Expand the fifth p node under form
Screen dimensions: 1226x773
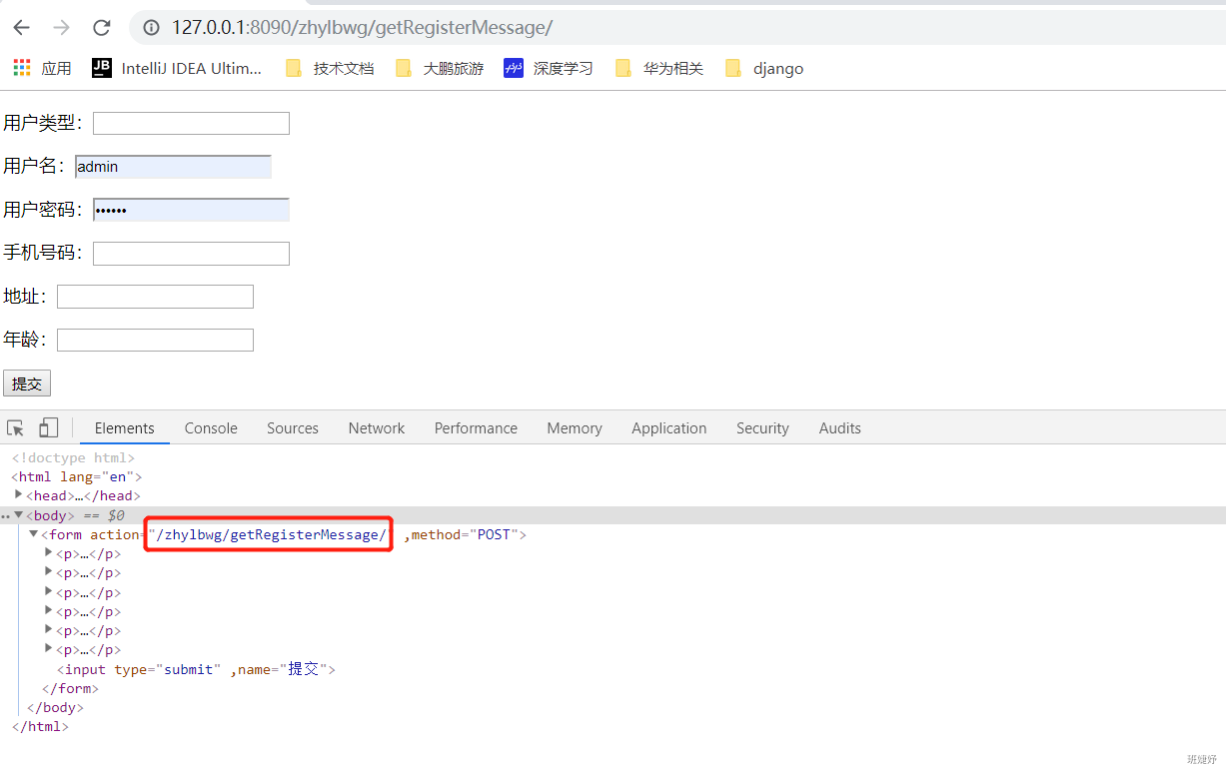pos(49,630)
